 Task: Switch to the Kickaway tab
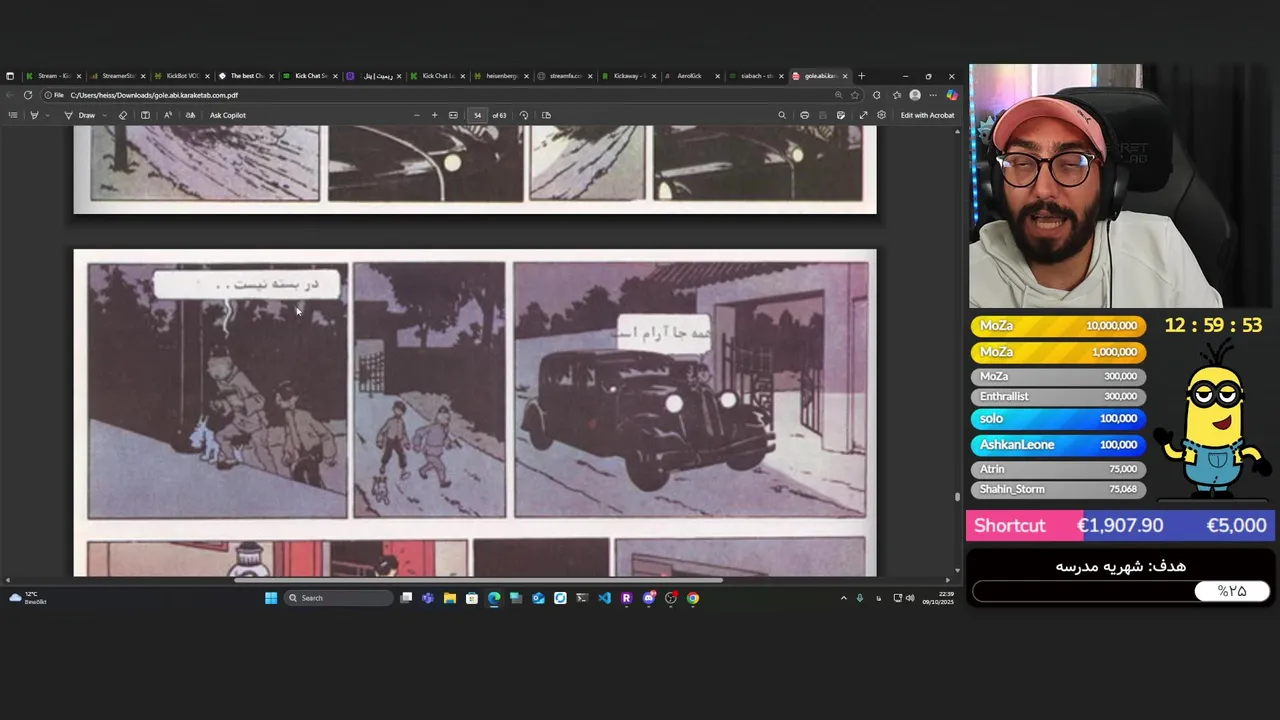point(628,76)
